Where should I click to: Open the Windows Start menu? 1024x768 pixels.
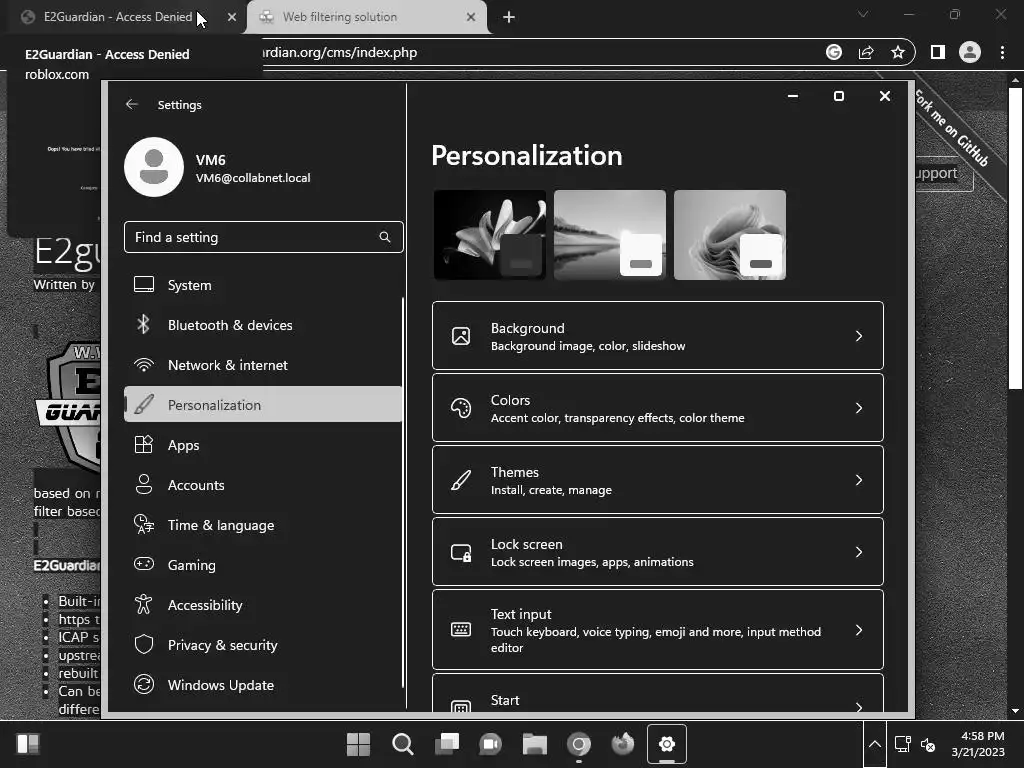tap(359, 744)
